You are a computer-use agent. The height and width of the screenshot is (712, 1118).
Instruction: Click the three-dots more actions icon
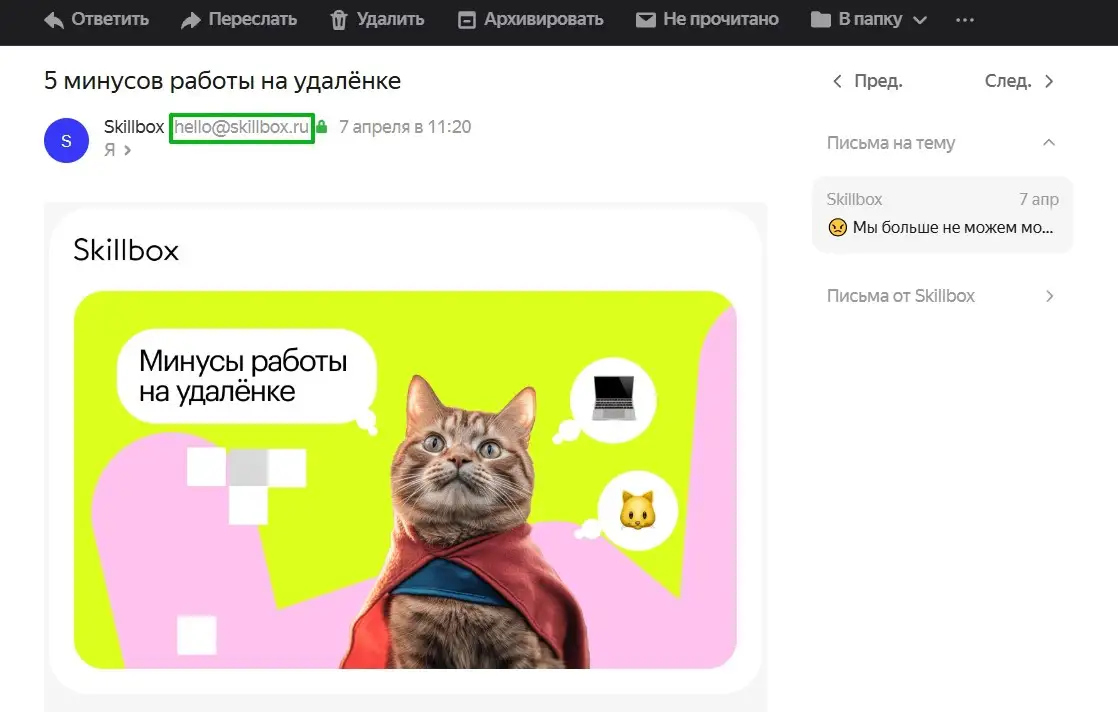964,19
